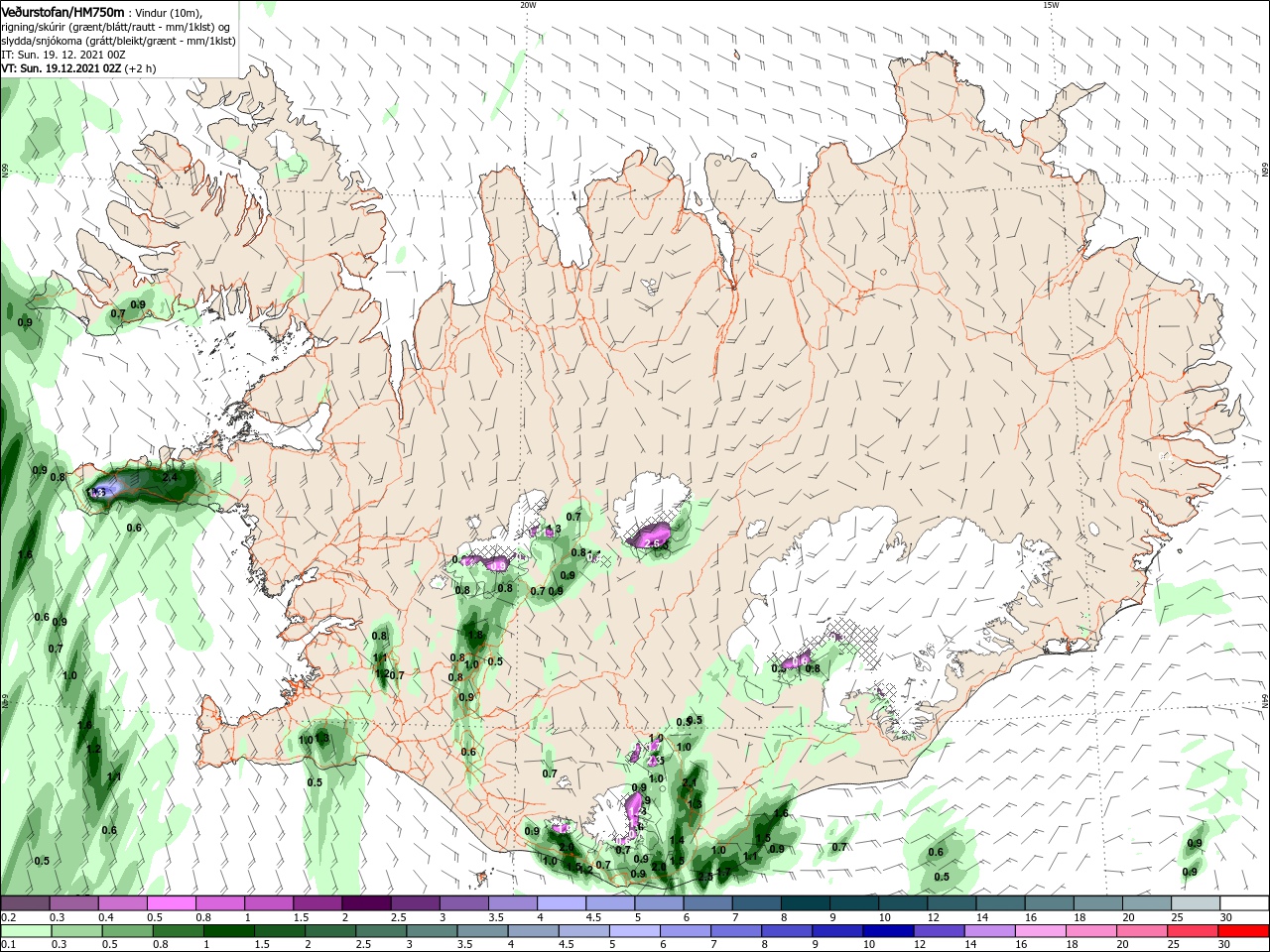1270x952 pixels.
Task: Click the 'IT: Sun. 19. 12. 2021 00Z' line
Action: coord(65,55)
